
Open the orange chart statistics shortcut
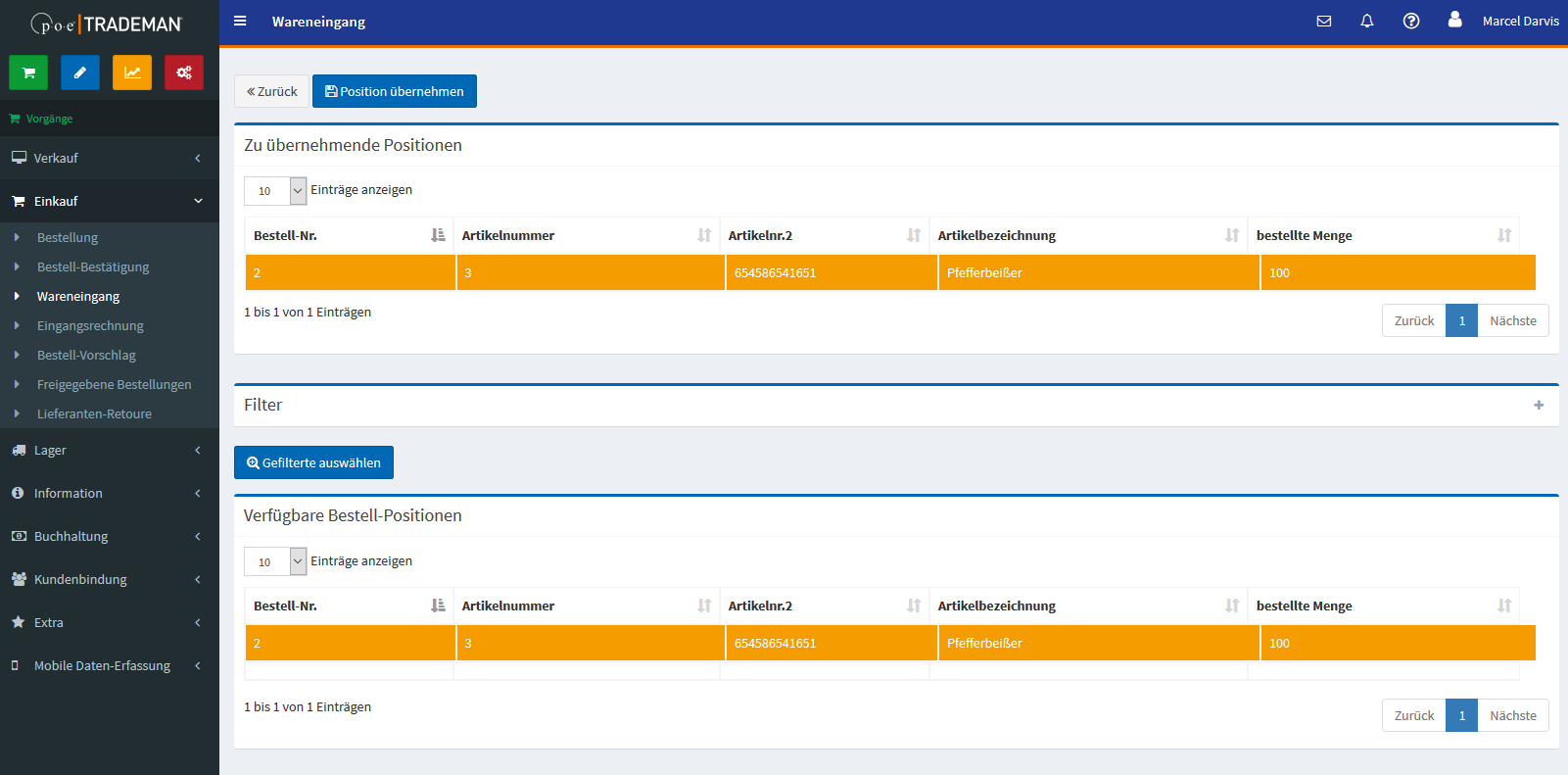pyautogui.click(x=132, y=73)
